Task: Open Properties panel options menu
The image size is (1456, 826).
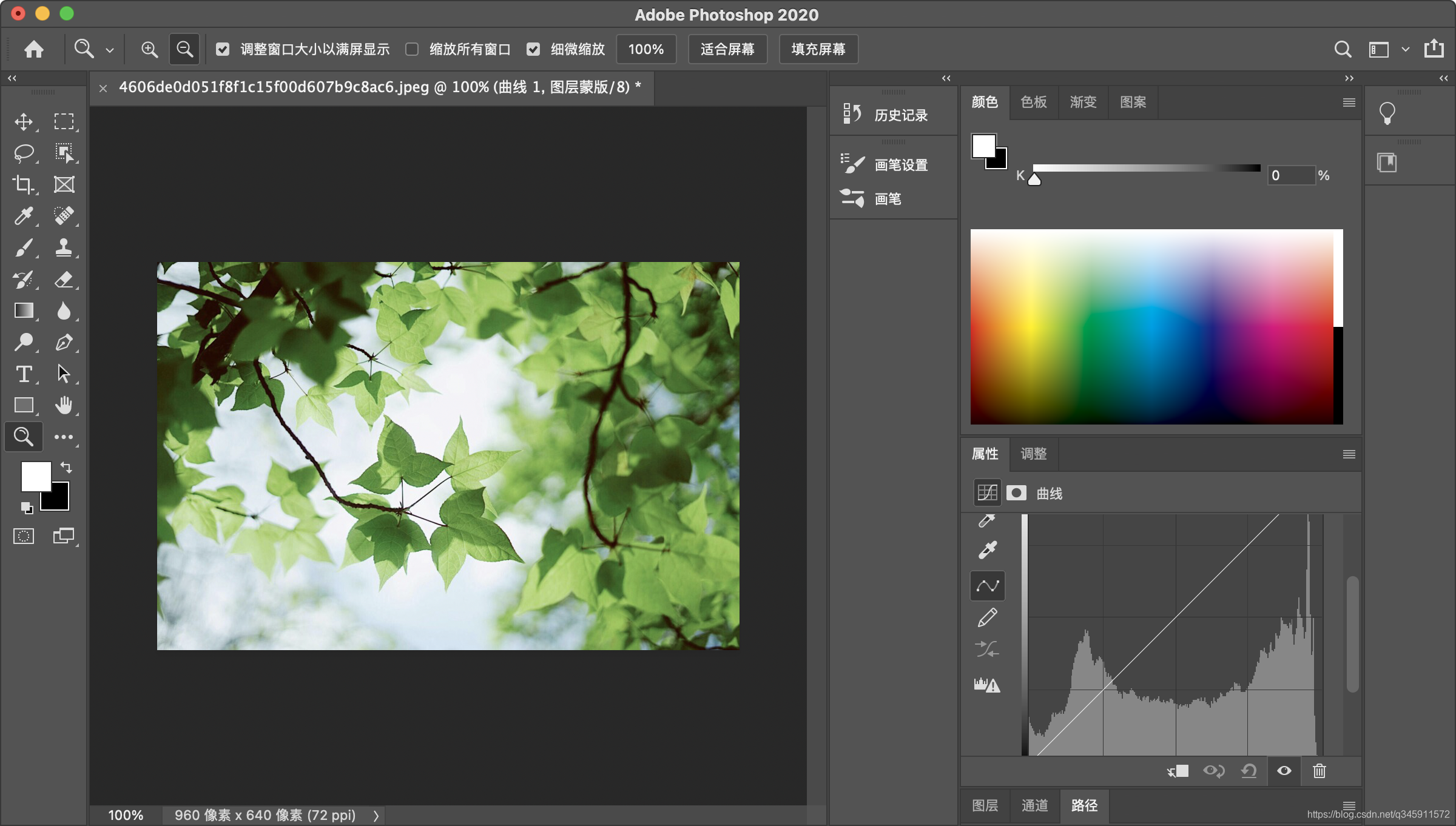Action: [1349, 454]
